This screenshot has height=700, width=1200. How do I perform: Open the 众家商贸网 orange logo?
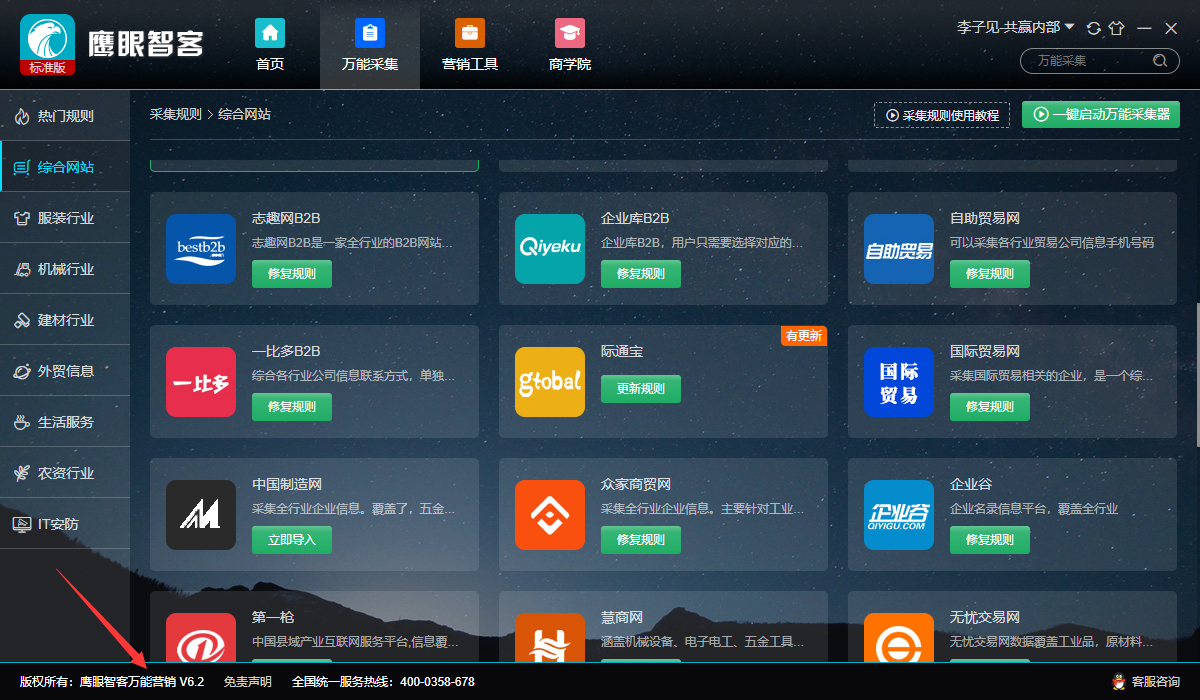pos(549,515)
